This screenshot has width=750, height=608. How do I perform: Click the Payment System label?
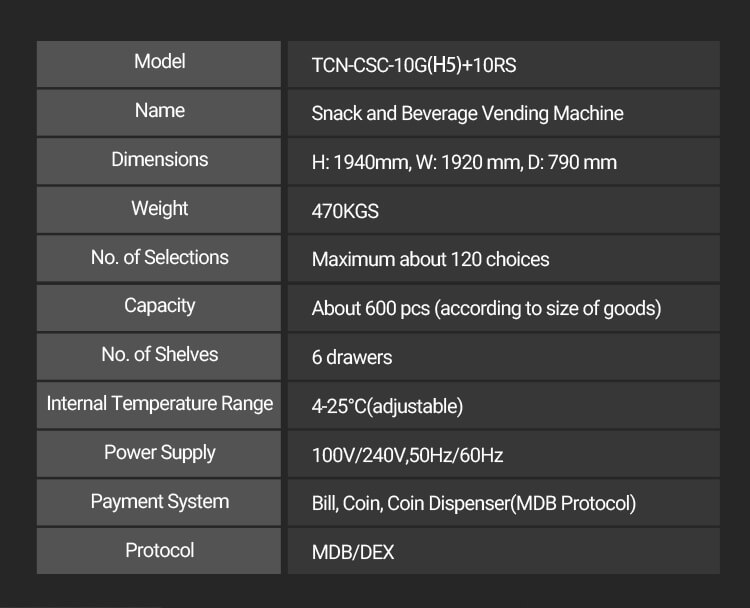[x=159, y=502]
